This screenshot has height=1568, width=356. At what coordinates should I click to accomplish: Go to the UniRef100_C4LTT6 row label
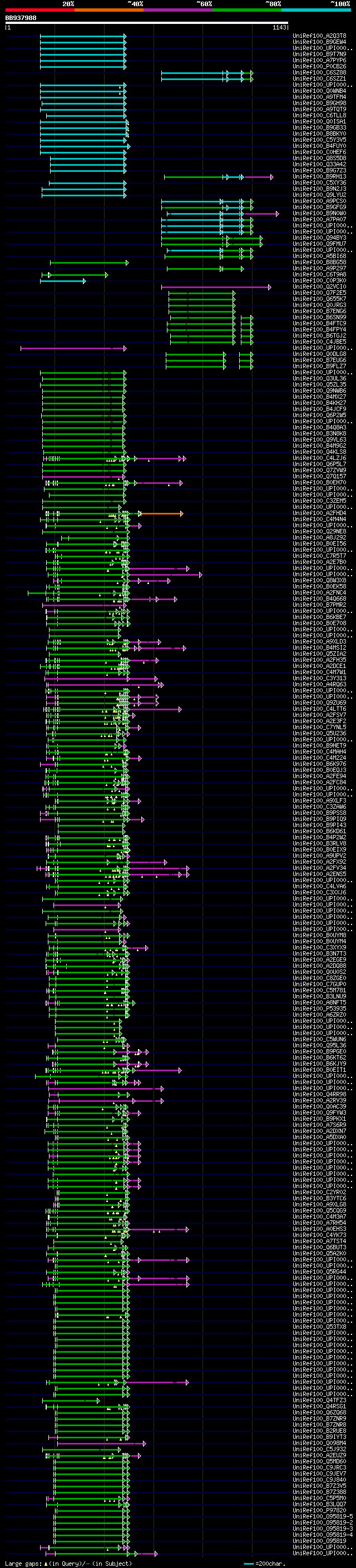pyautogui.click(x=319, y=709)
